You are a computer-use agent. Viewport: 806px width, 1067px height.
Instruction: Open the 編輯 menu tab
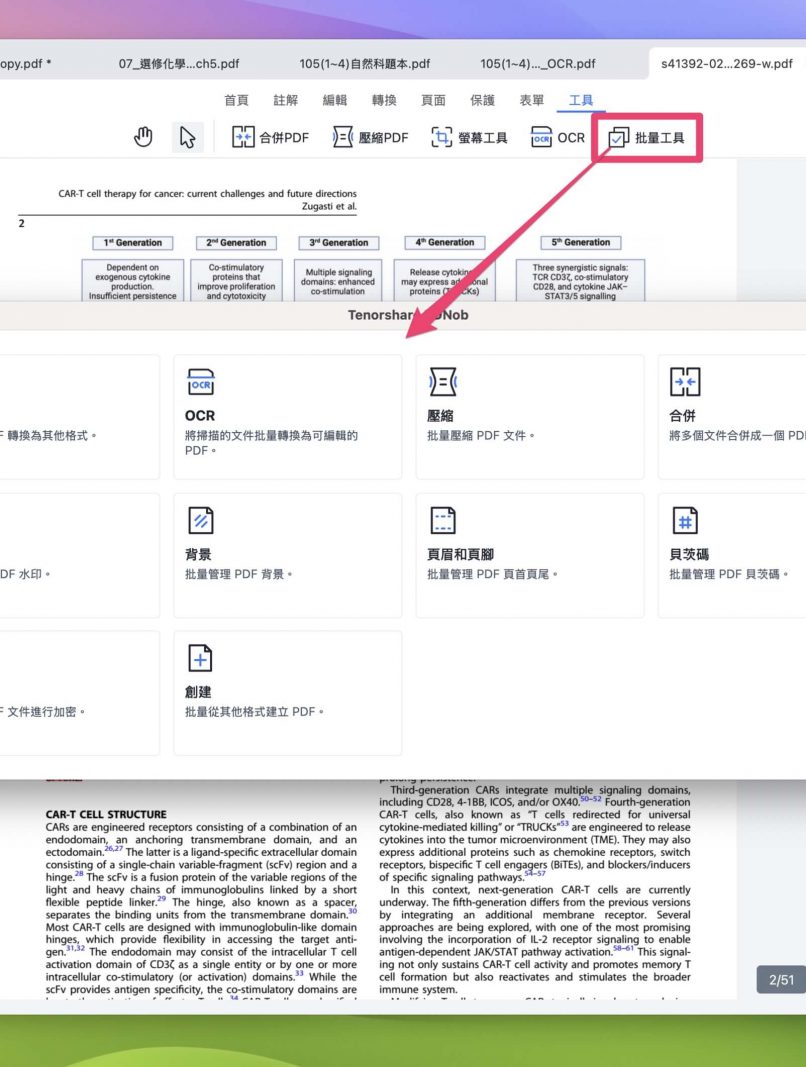pos(335,100)
